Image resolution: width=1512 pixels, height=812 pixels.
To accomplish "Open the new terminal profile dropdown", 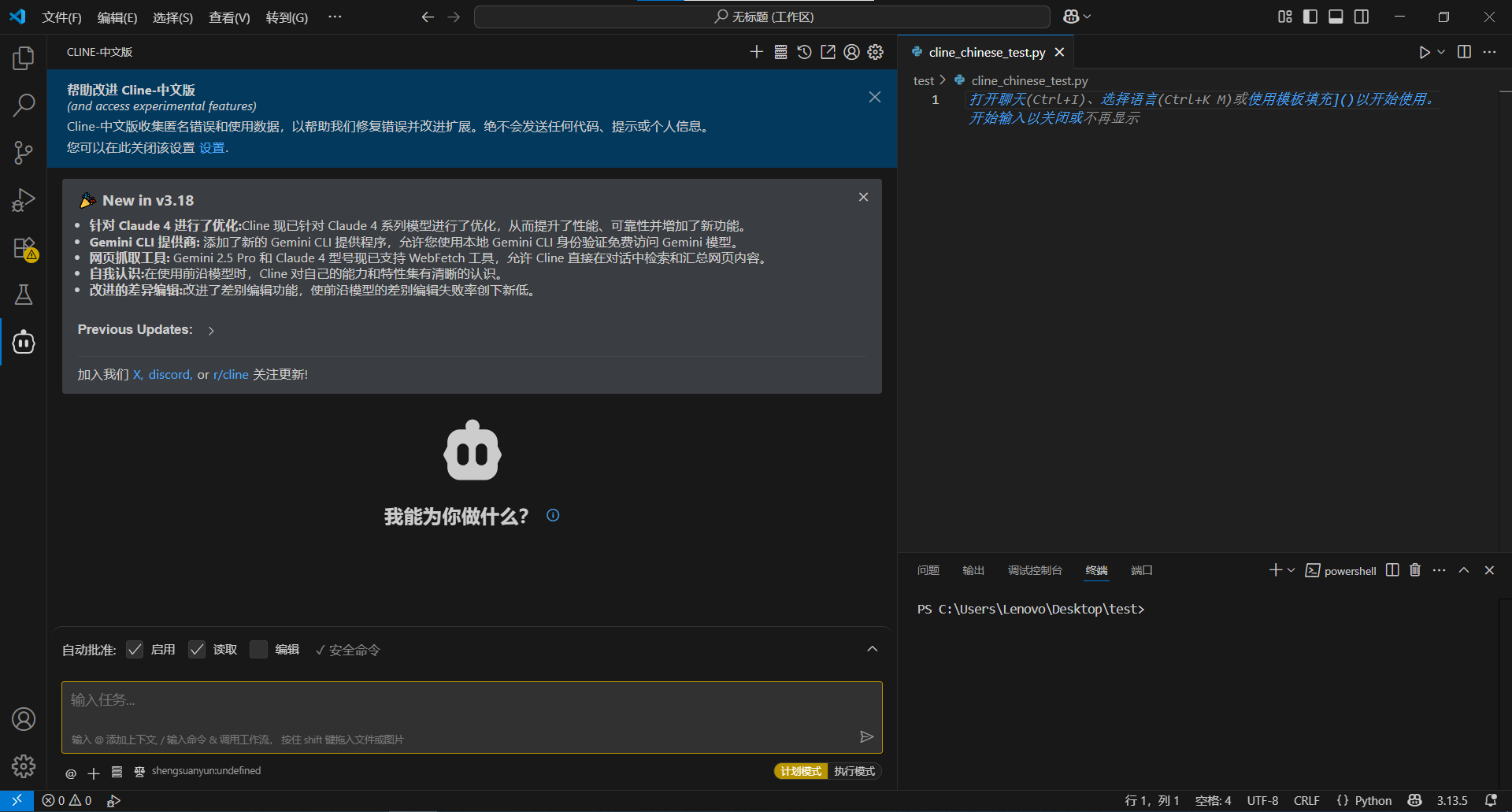I will [x=1291, y=570].
